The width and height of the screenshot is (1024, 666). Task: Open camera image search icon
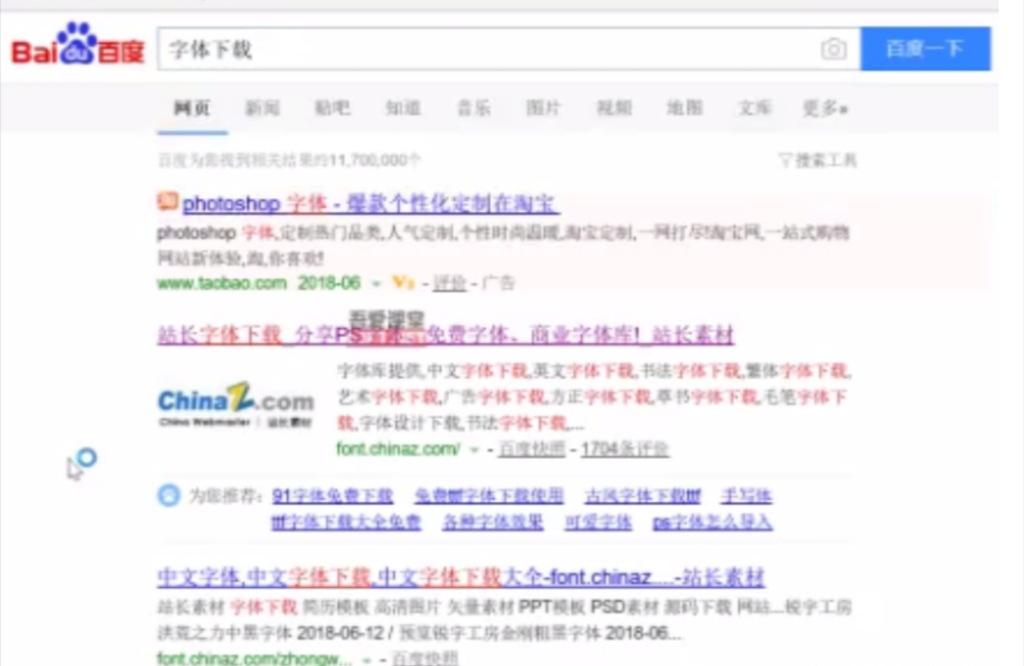pyautogui.click(x=833, y=49)
